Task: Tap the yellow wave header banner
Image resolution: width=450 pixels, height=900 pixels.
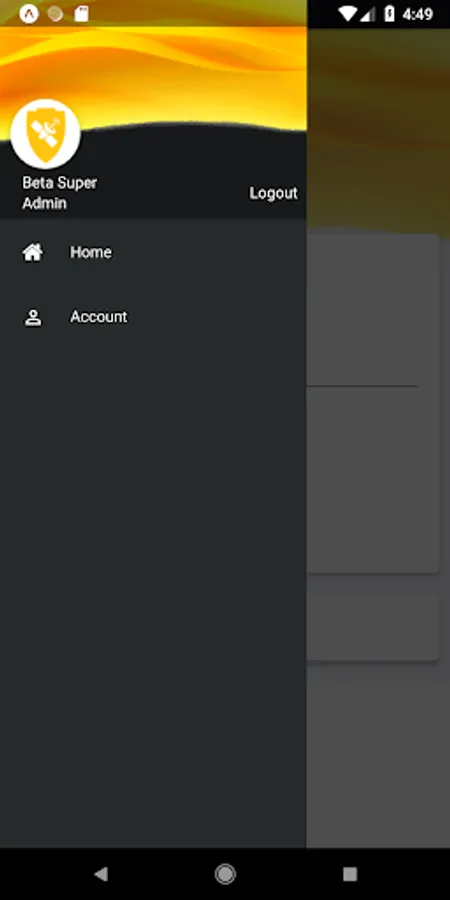Action: (x=153, y=75)
